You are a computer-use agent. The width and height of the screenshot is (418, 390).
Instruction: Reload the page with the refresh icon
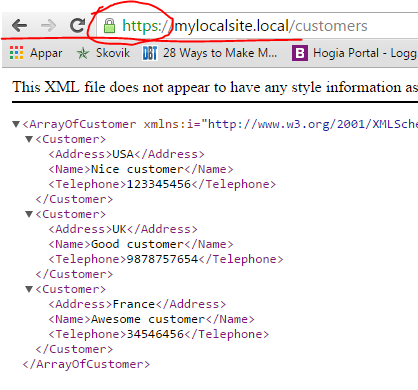point(77,26)
